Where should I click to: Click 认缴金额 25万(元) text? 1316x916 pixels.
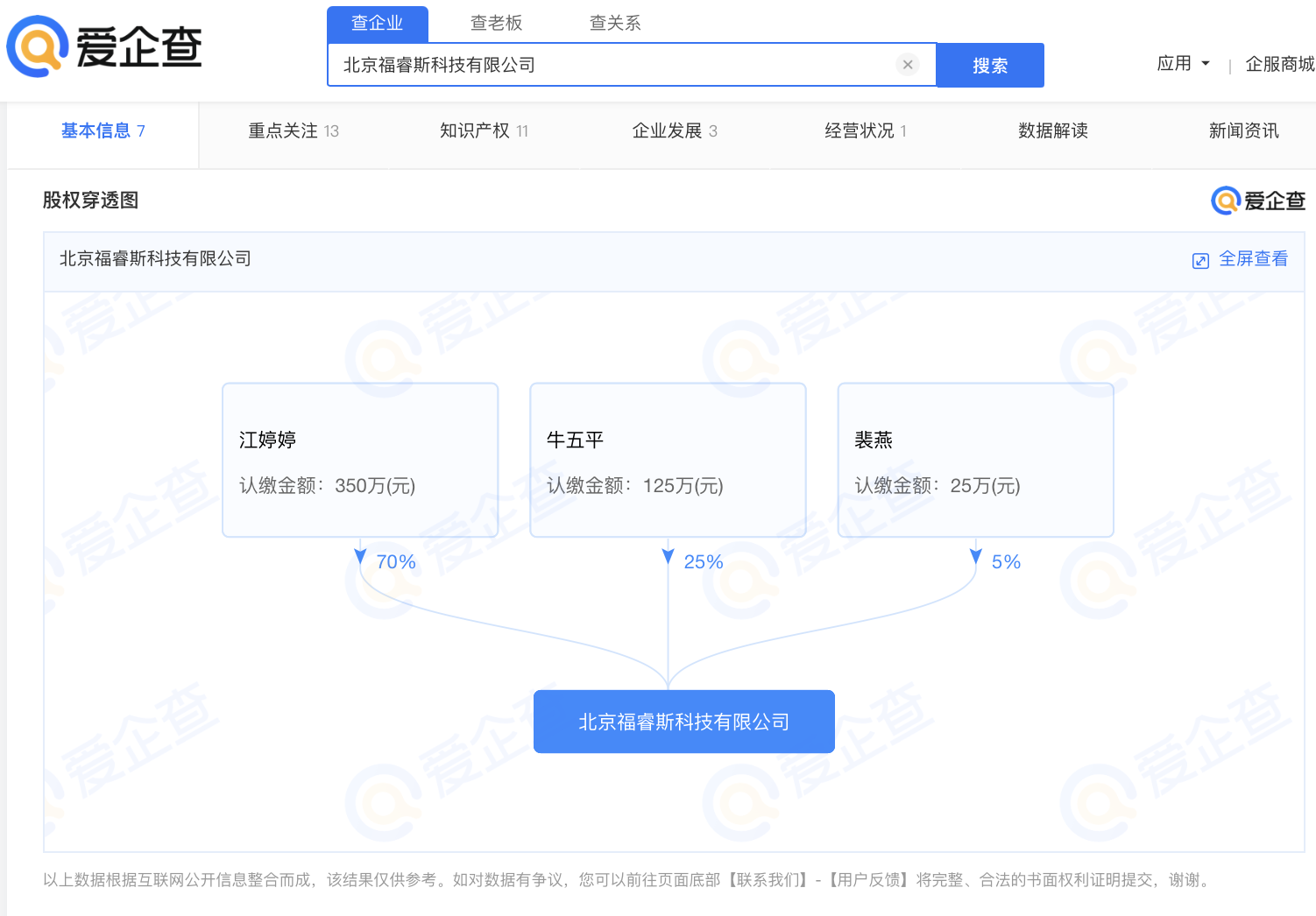pyautogui.click(x=937, y=486)
